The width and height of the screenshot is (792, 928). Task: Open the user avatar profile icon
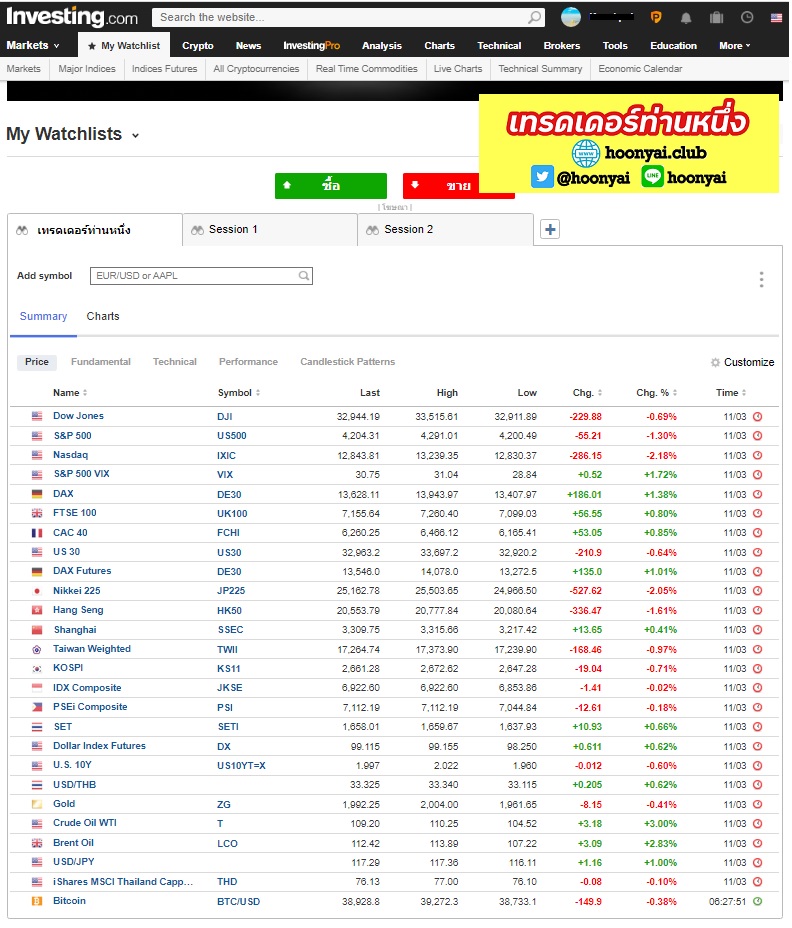pos(571,17)
